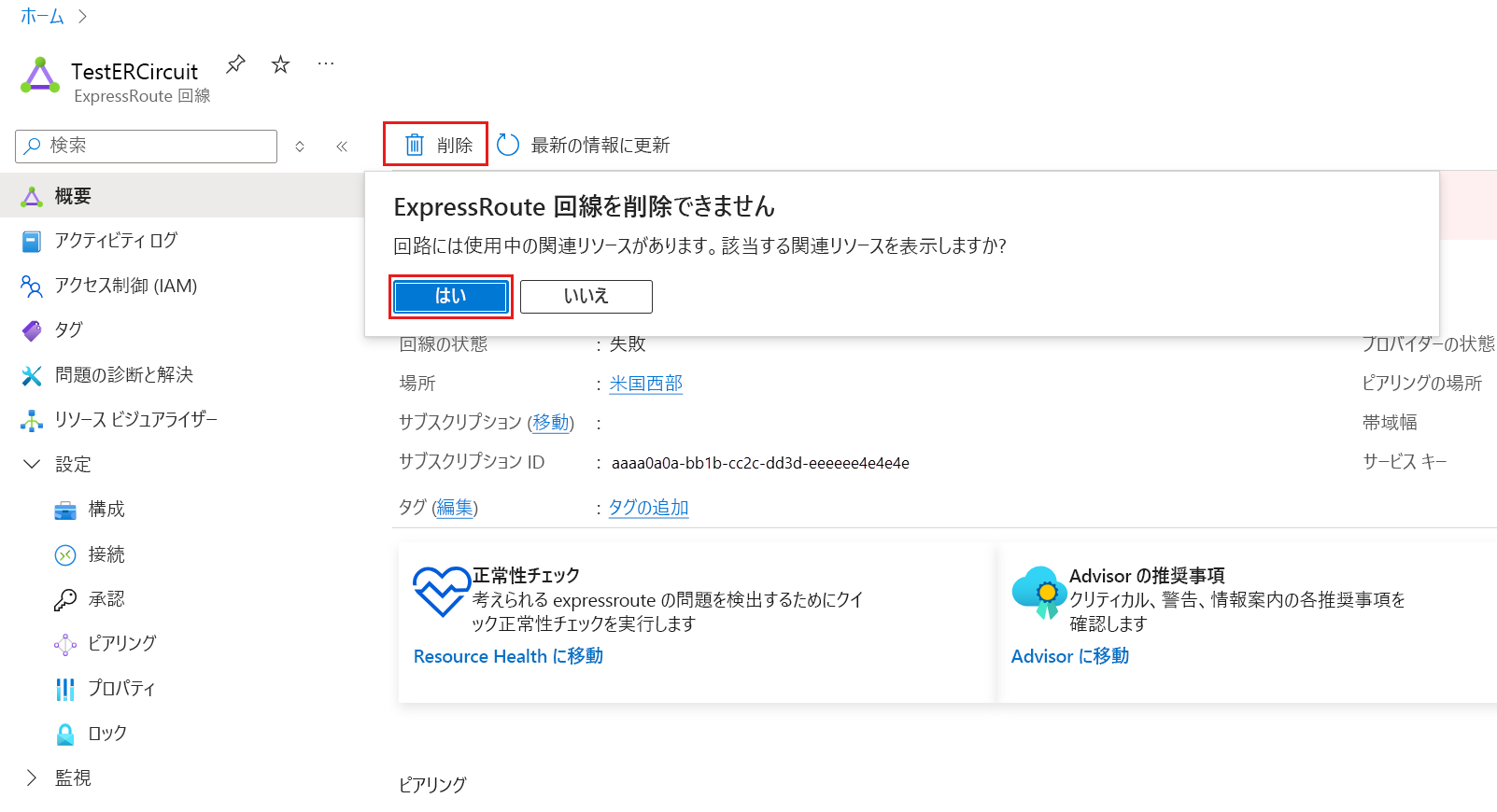Click the 移動 subscription move link
Viewport: 1497px width, 812px height.
[x=551, y=423]
